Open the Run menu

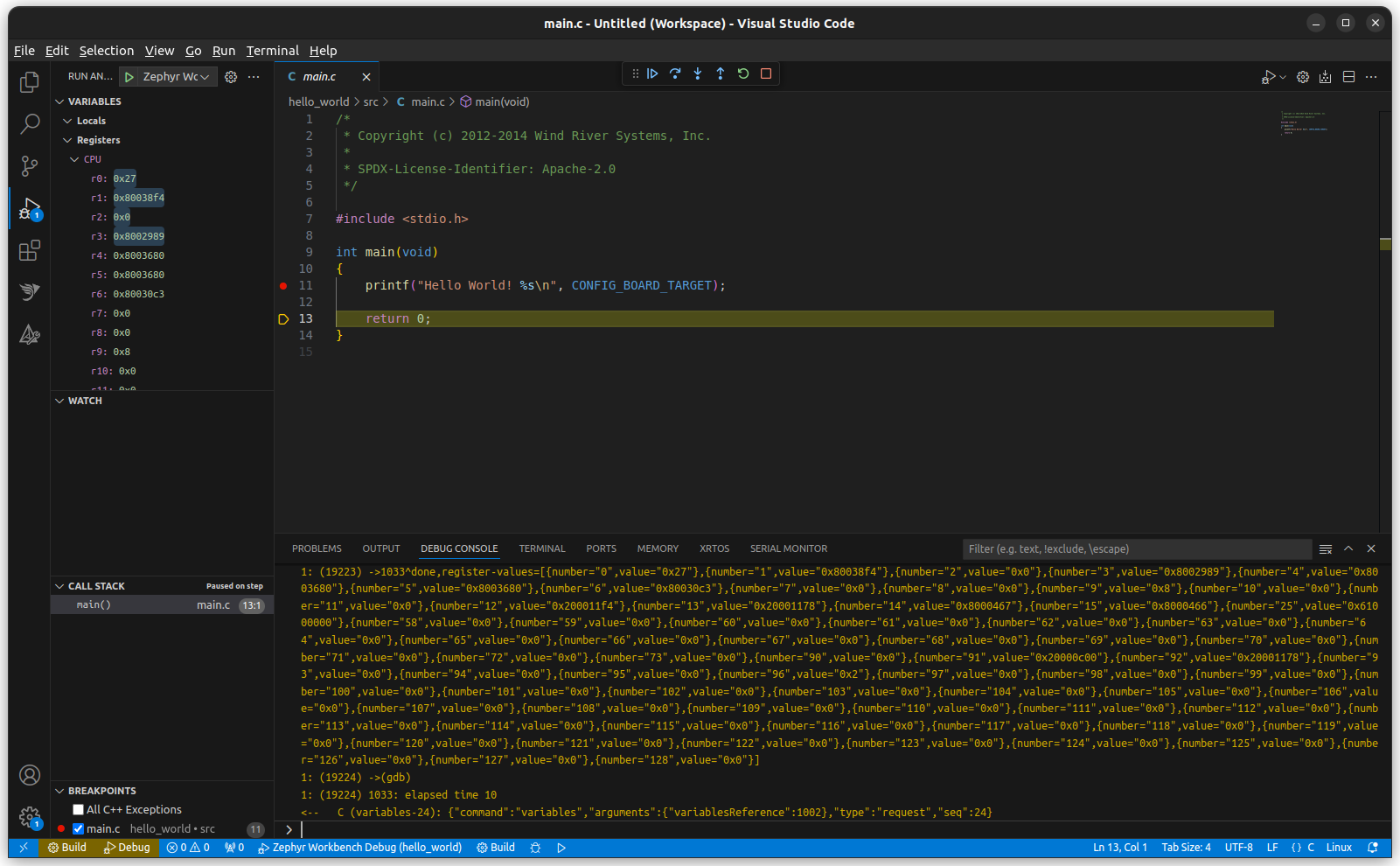pyautogui.click(x=224, y=51)
